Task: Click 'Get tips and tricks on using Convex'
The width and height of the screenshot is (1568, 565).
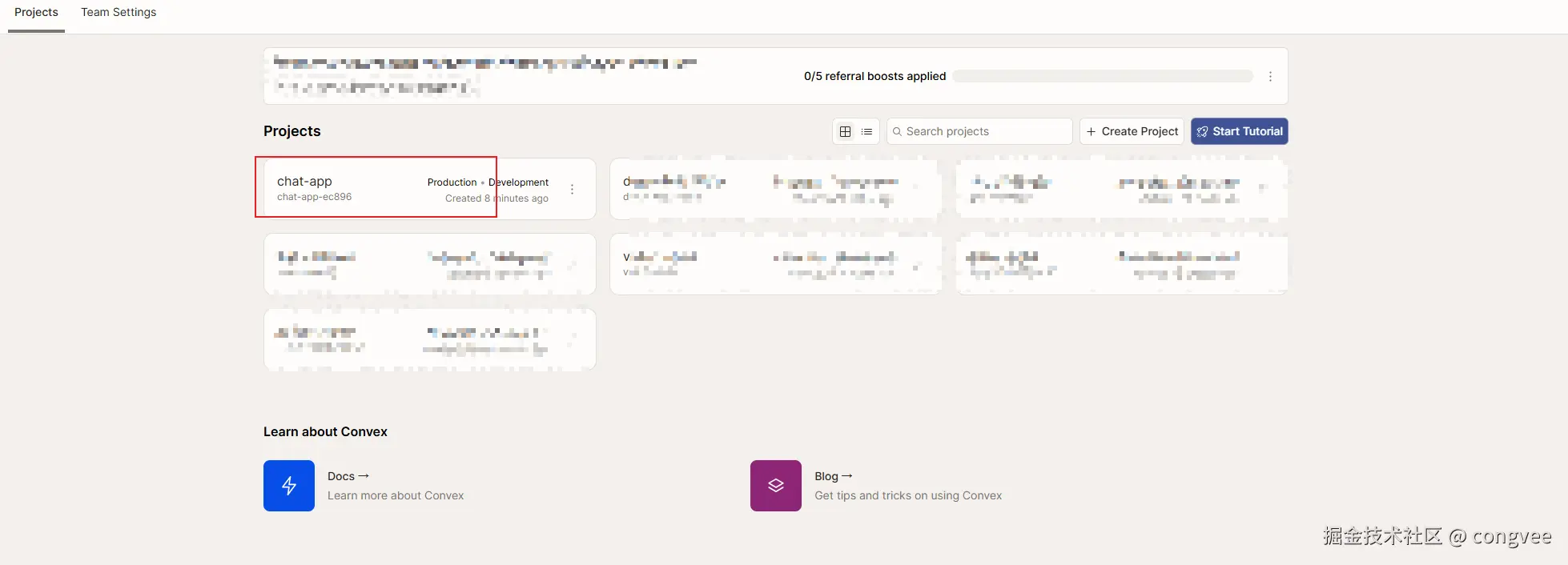Action: tap(908, 495)
